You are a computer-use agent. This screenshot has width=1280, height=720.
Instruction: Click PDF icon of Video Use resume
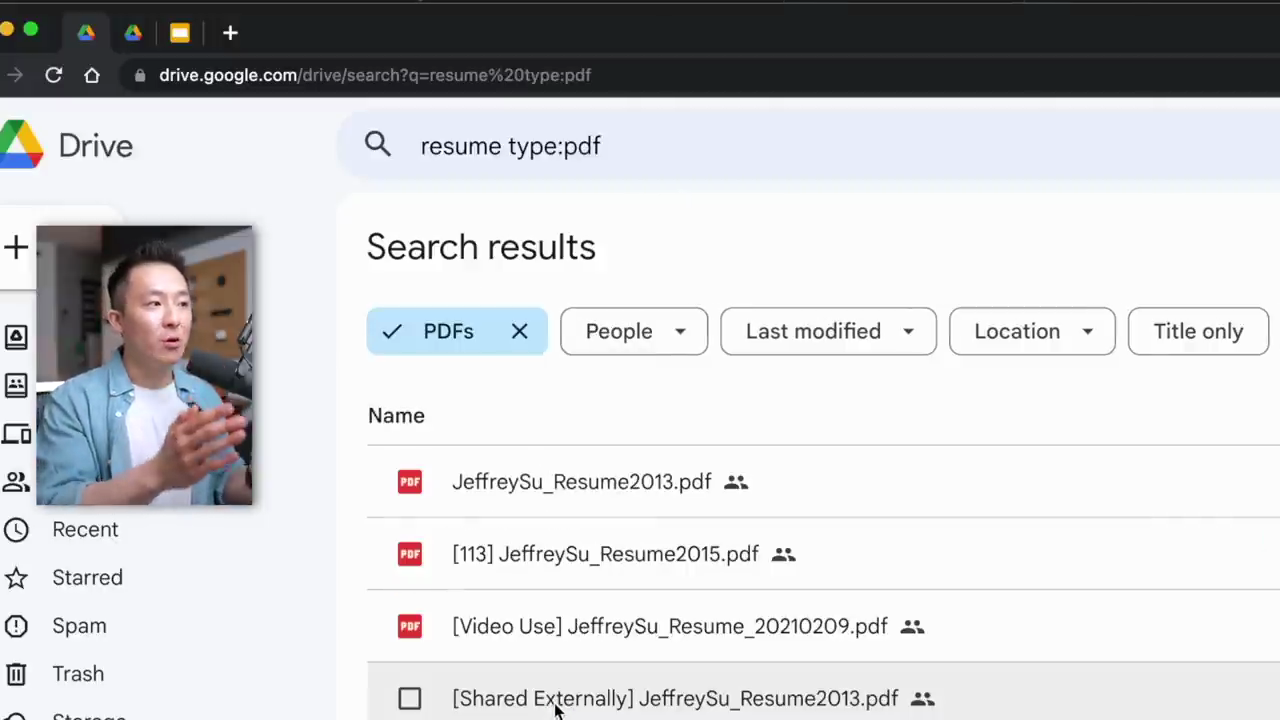[410, 626]
